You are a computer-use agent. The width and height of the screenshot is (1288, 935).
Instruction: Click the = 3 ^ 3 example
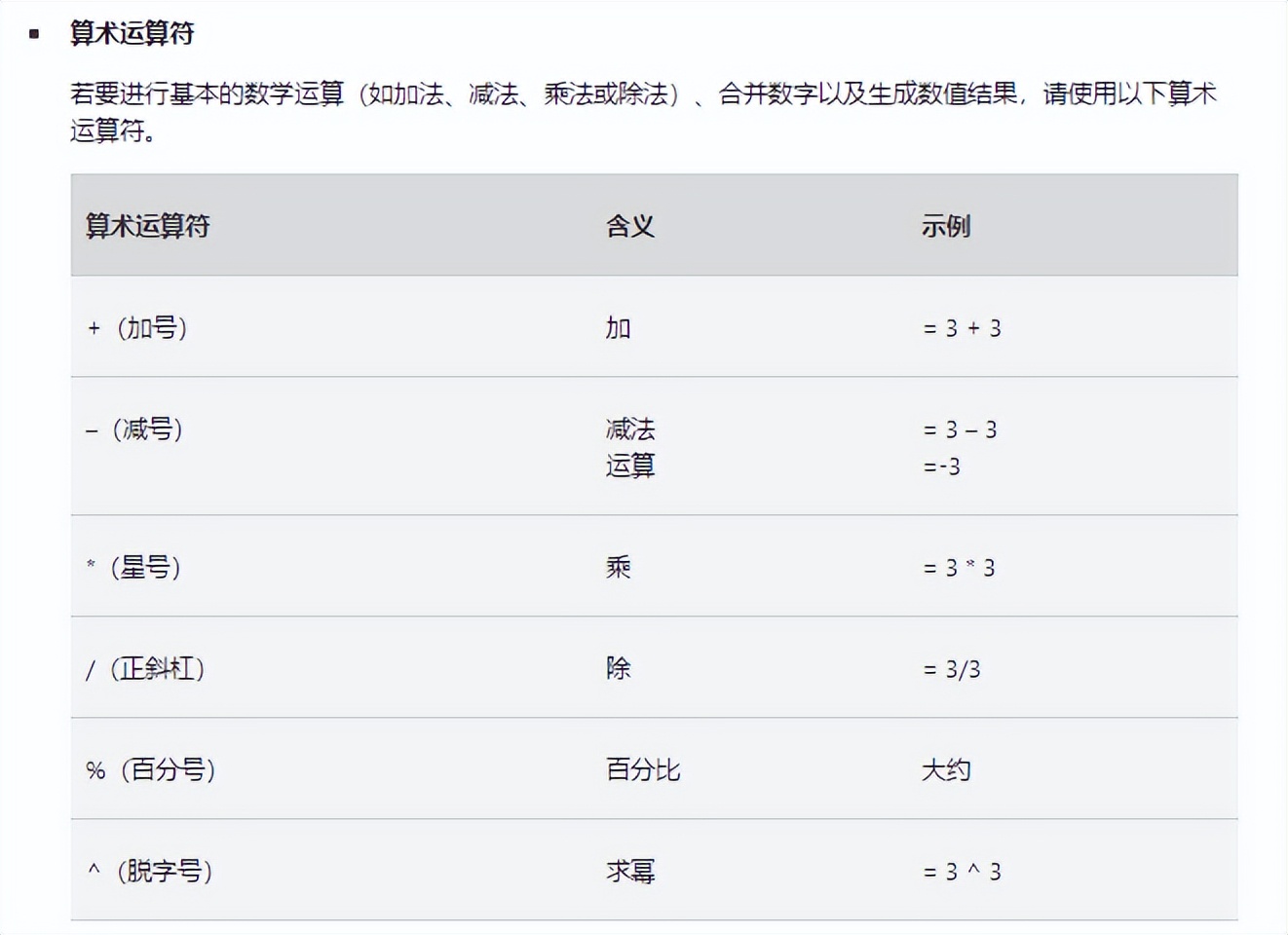tap(962, 872)
